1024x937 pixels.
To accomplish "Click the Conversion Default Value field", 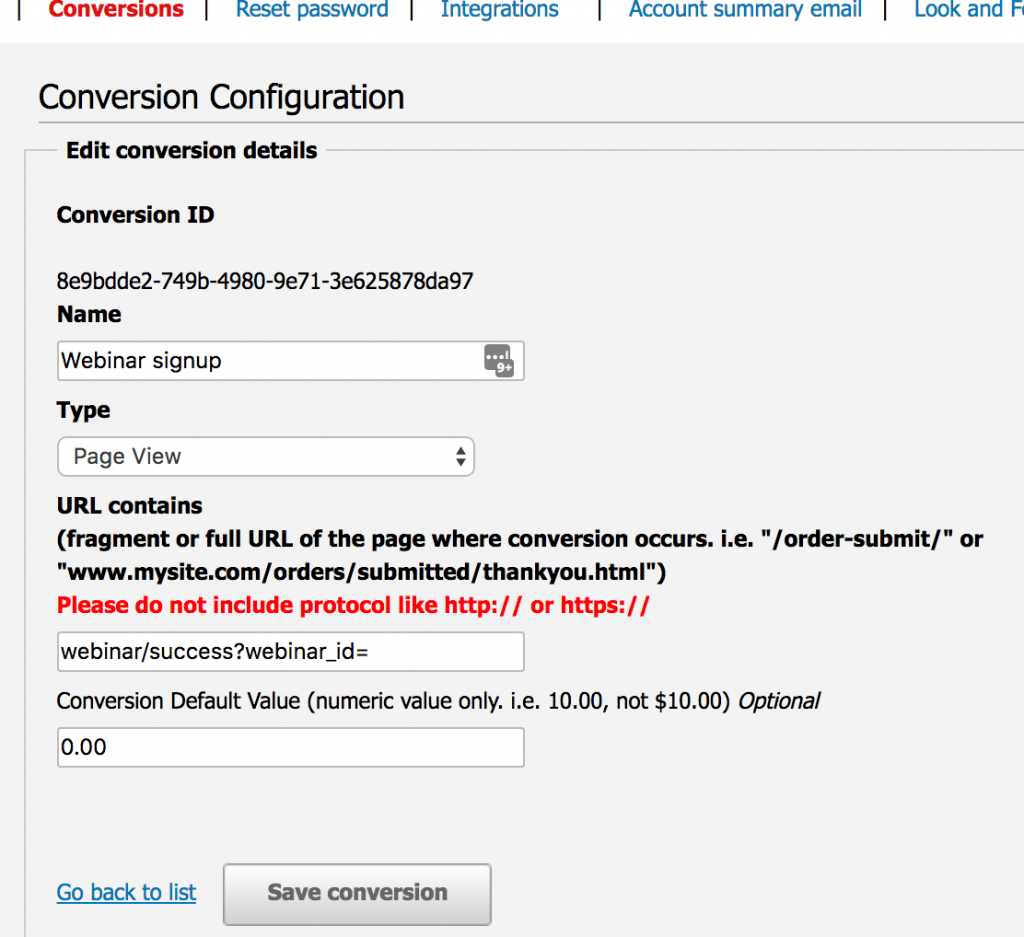I will (290, 748).
